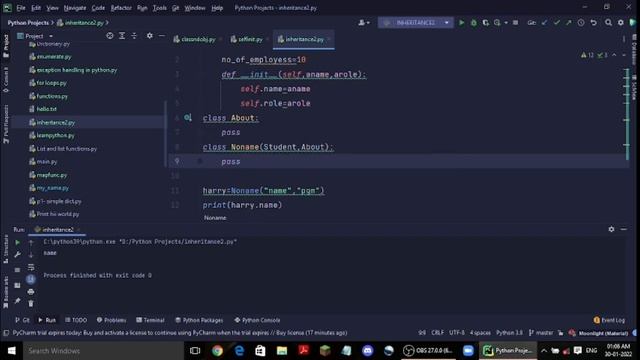Open IDE settings gear in top toolbar
Viewport: 640px width, 360px height.
(620, 23)
